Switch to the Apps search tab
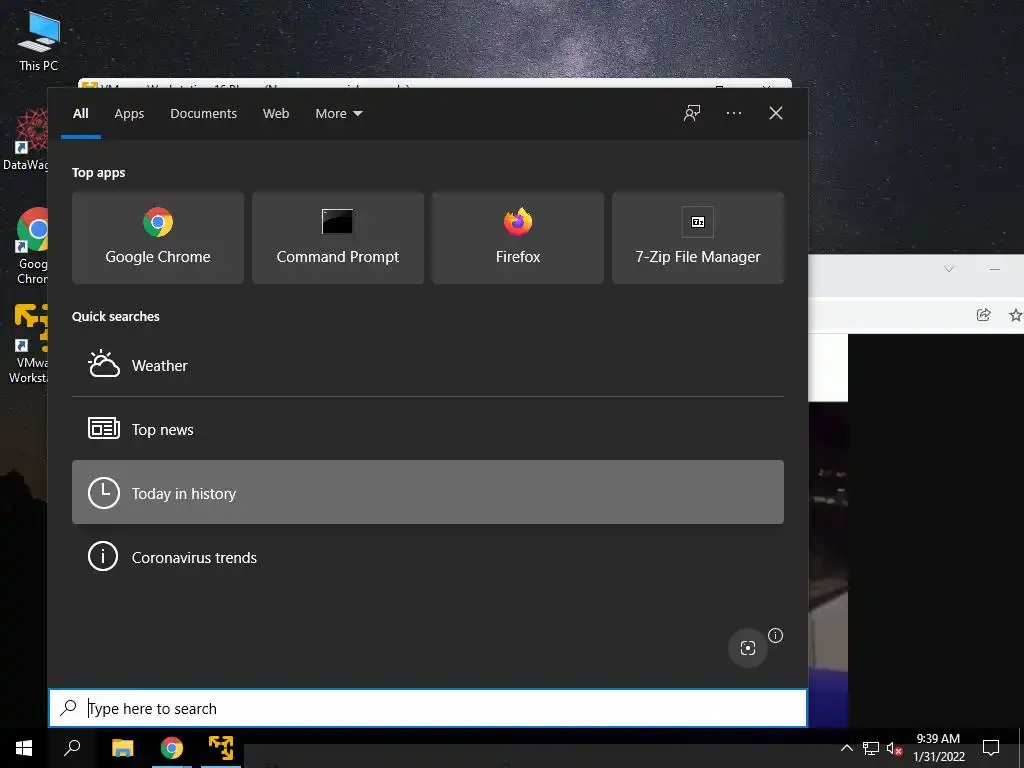1024x768 pixels. click(129, 114)
